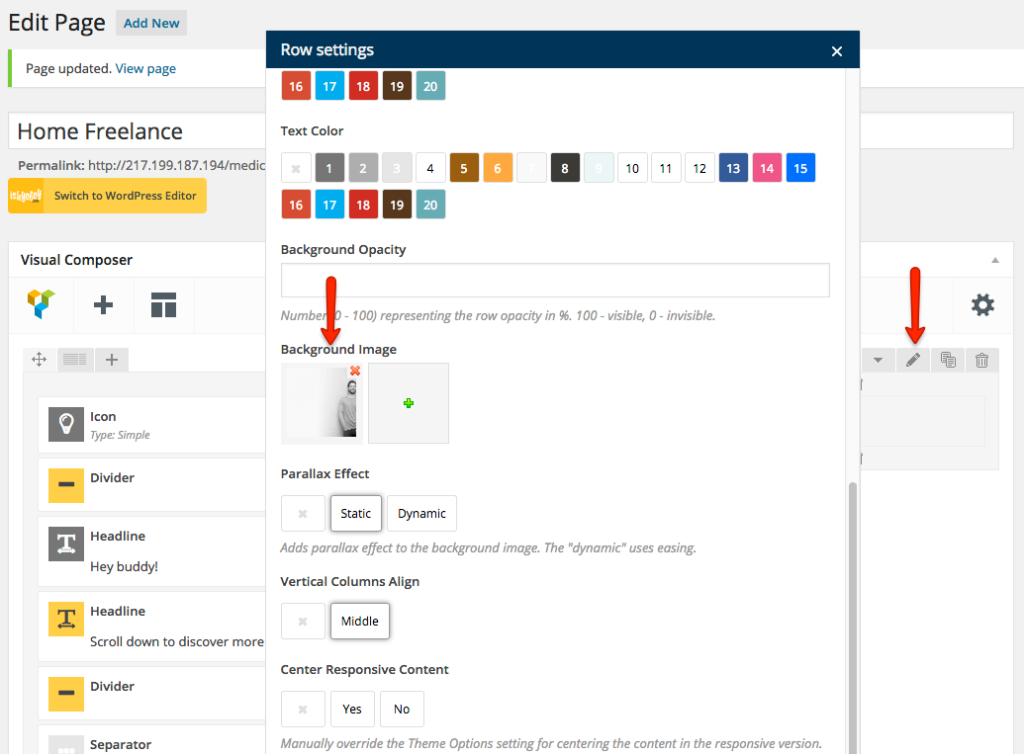
Task: Click the Background Opacity input field
Action: [x=555, y=280]
